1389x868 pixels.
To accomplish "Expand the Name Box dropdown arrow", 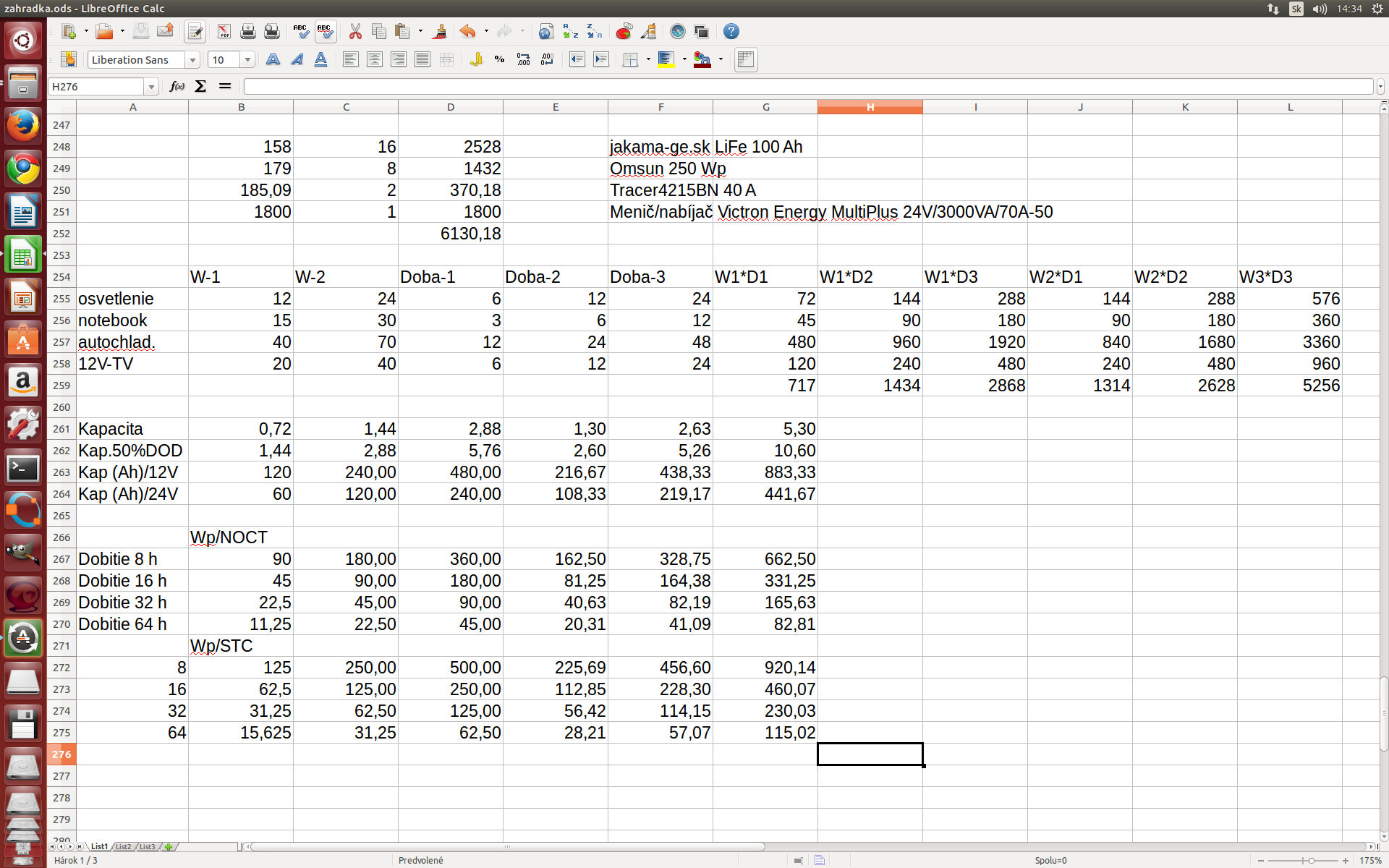I will pos(151,87).
